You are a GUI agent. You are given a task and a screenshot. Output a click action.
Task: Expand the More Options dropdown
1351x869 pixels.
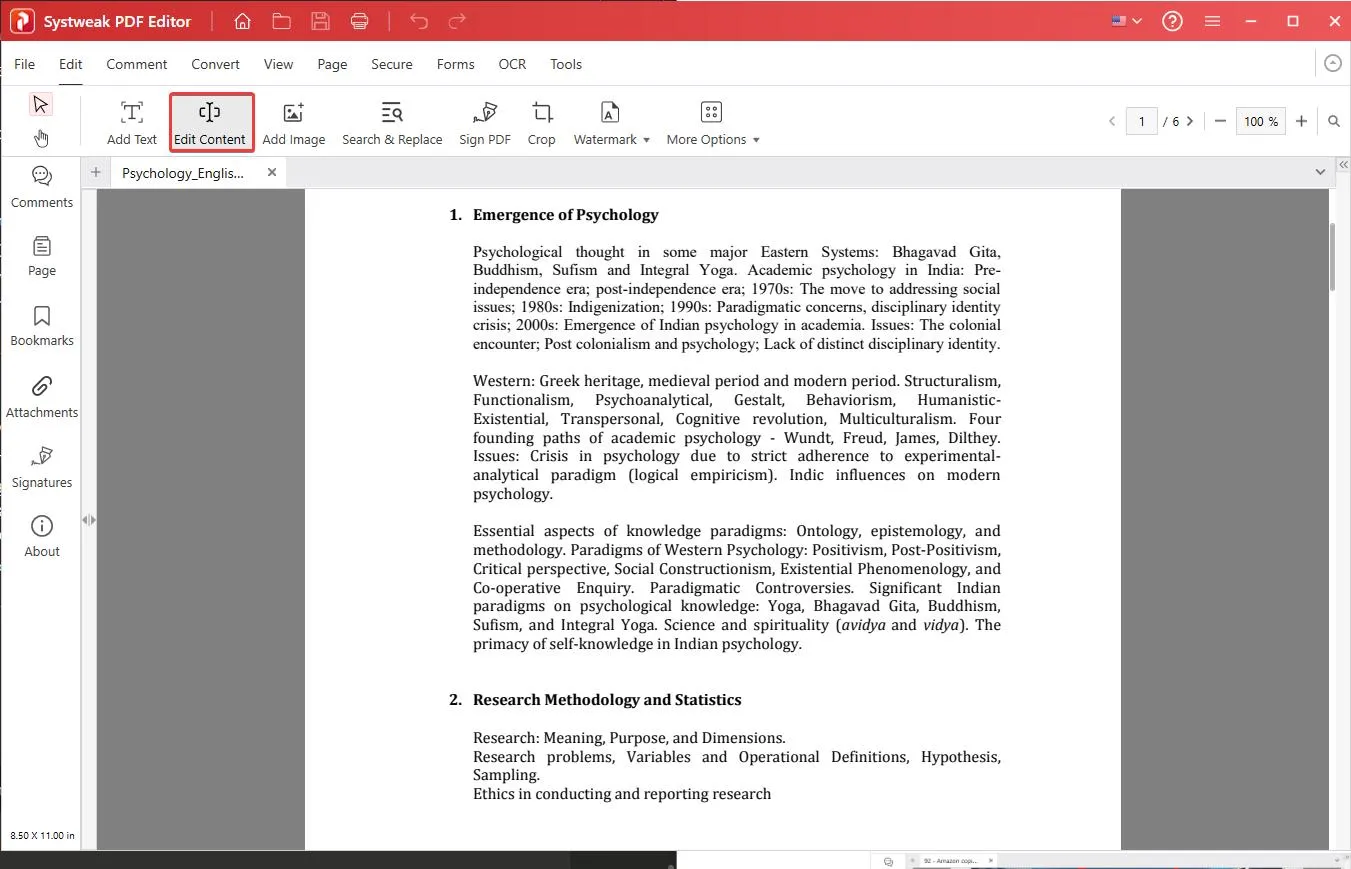(x=712, y=123)
